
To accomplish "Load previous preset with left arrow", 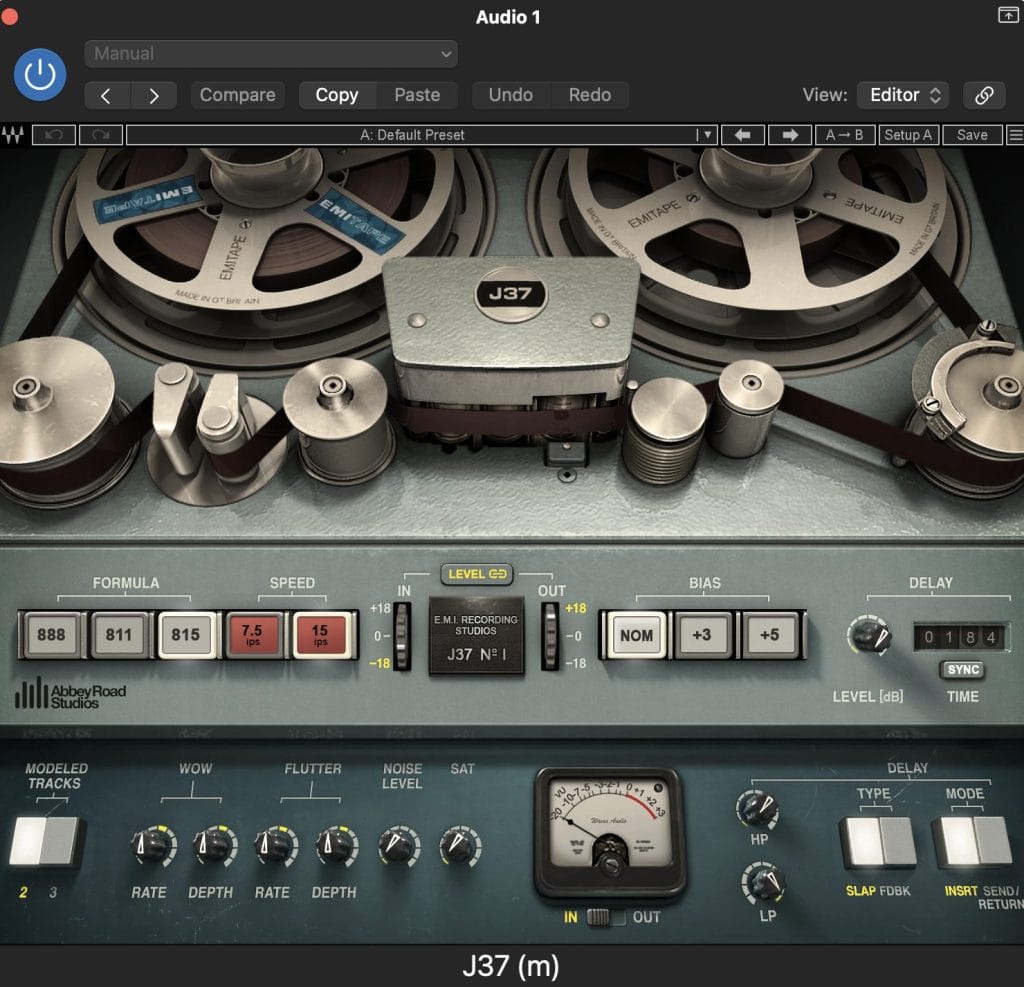I will click(x=743, y=135).
